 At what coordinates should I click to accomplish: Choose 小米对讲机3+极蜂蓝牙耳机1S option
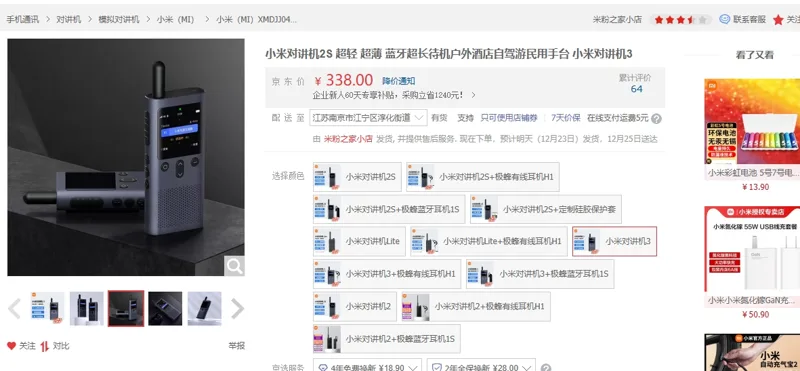coord(540,274)
